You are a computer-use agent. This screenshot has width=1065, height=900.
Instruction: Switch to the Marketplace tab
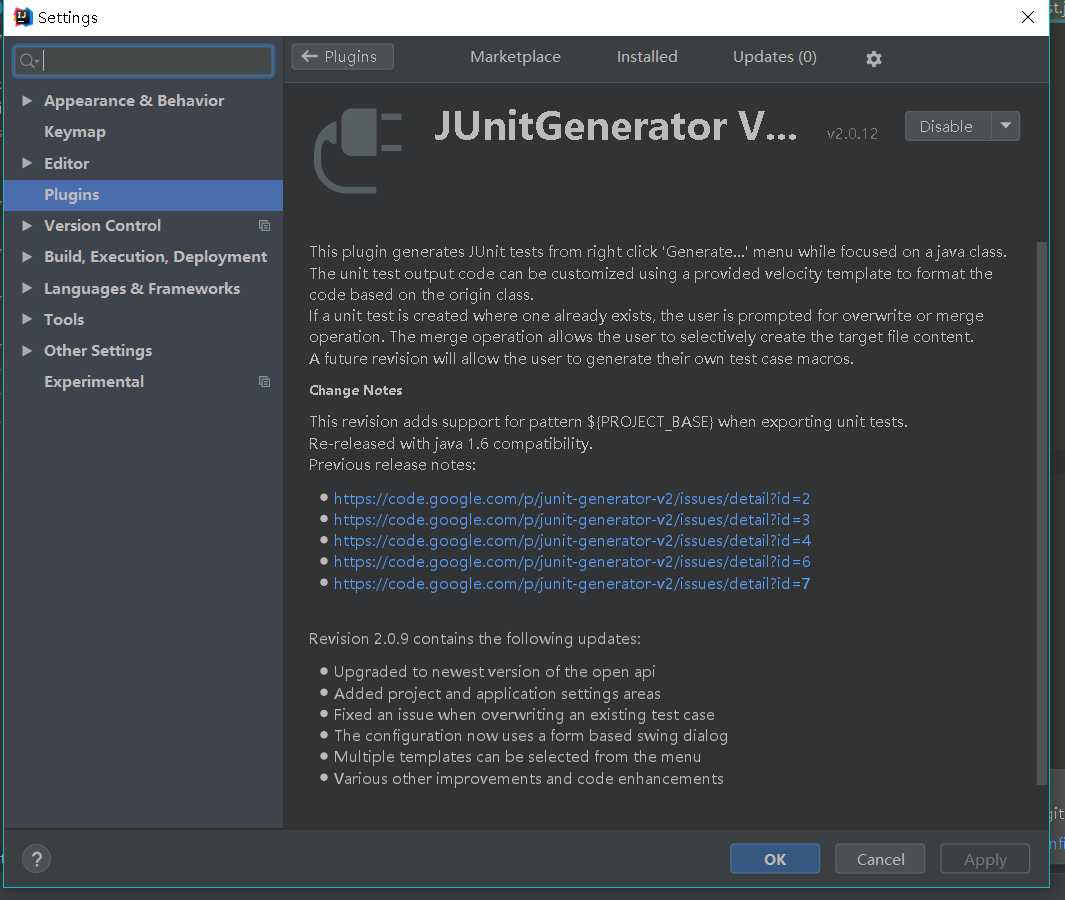point(516,56)
